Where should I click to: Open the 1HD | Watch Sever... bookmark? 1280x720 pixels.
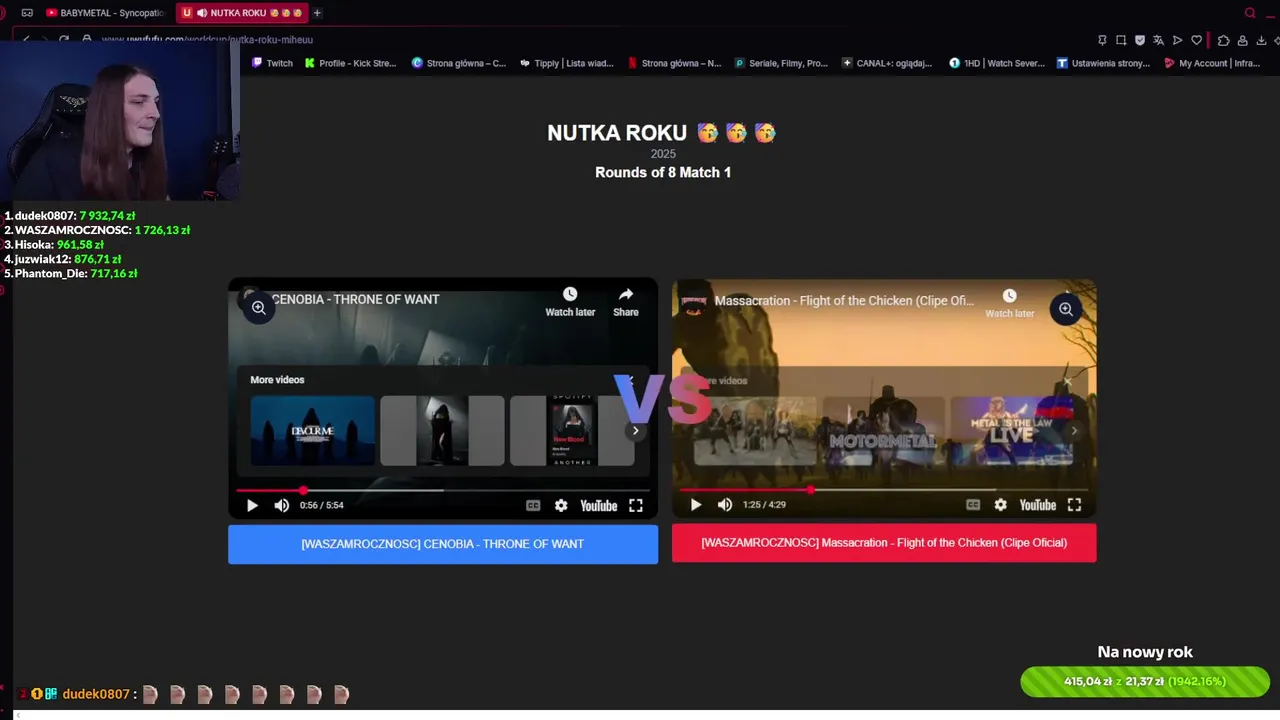tap(996, 63)
